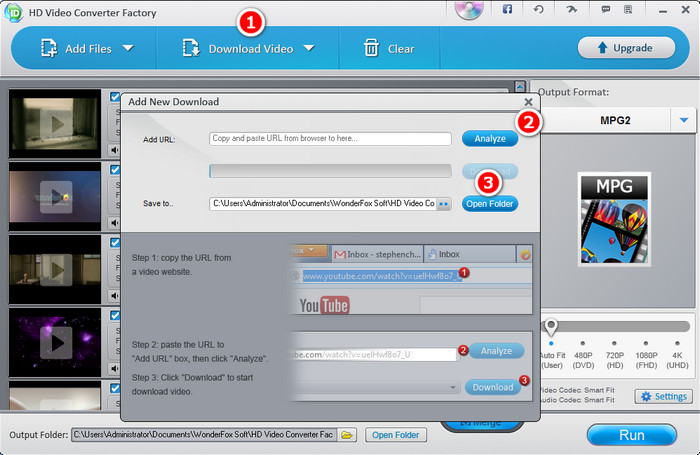Viewport: 700px width, 455px height.
Task: Click the circular undo arrow in title bar
Action: [539, 9]
